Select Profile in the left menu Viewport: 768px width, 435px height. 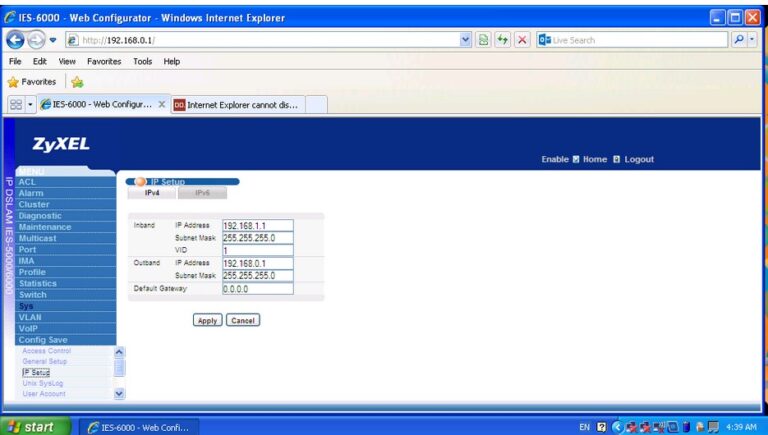(66, 272)
